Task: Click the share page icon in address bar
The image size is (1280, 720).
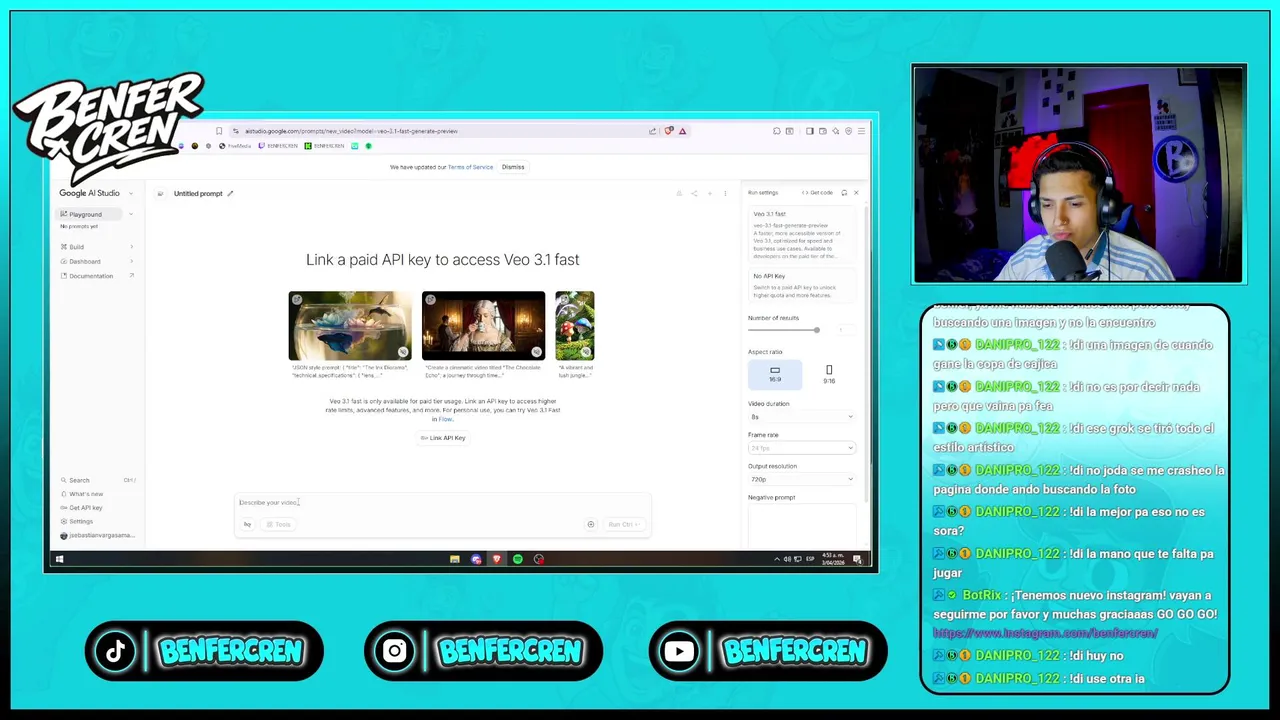Action: point(653,131)
